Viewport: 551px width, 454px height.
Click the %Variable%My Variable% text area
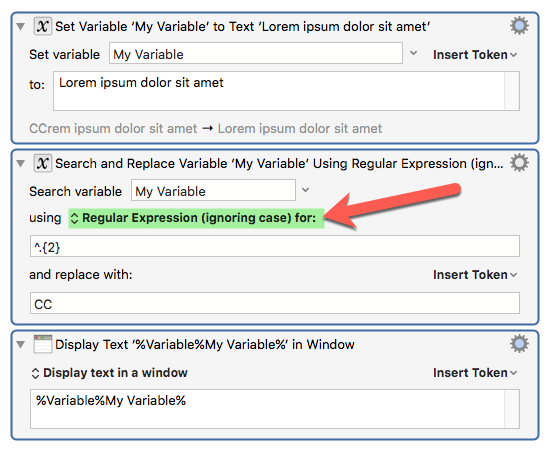(275, 409)
